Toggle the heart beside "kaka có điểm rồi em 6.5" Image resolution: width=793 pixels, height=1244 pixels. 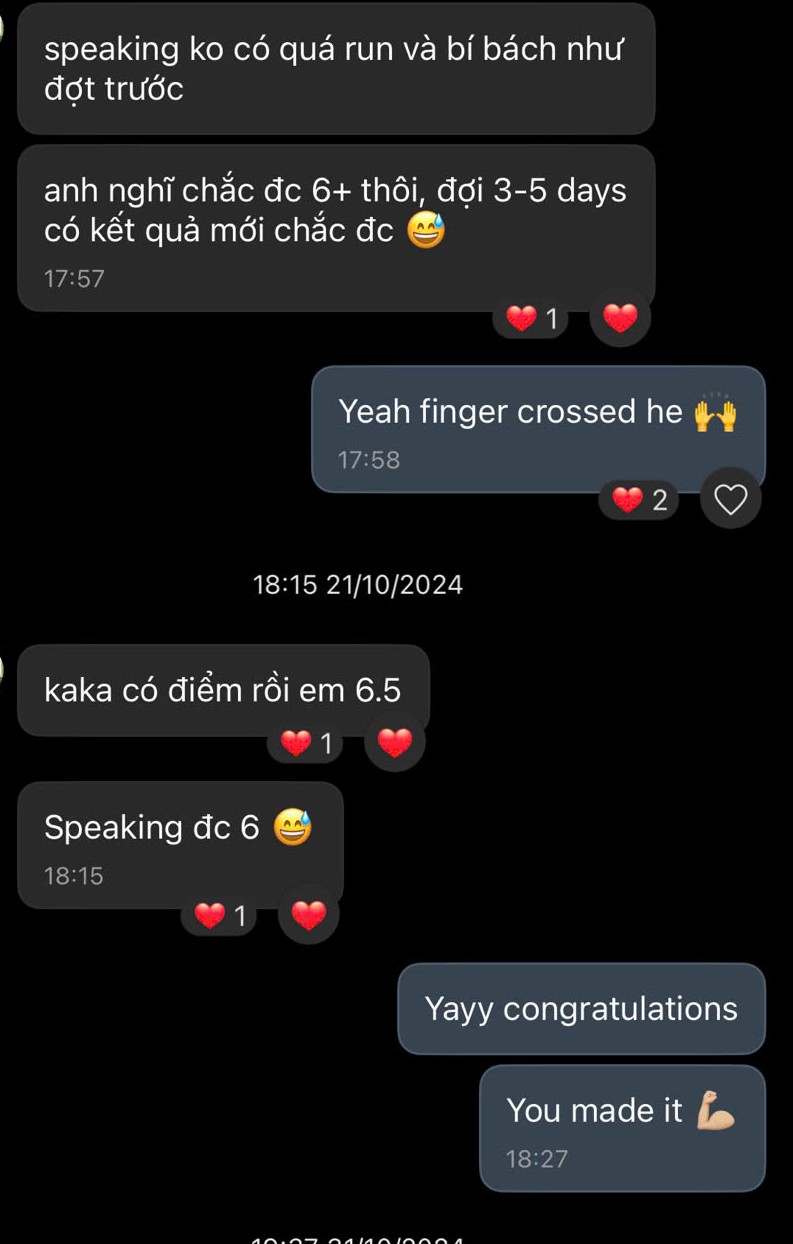click(395, 743)
